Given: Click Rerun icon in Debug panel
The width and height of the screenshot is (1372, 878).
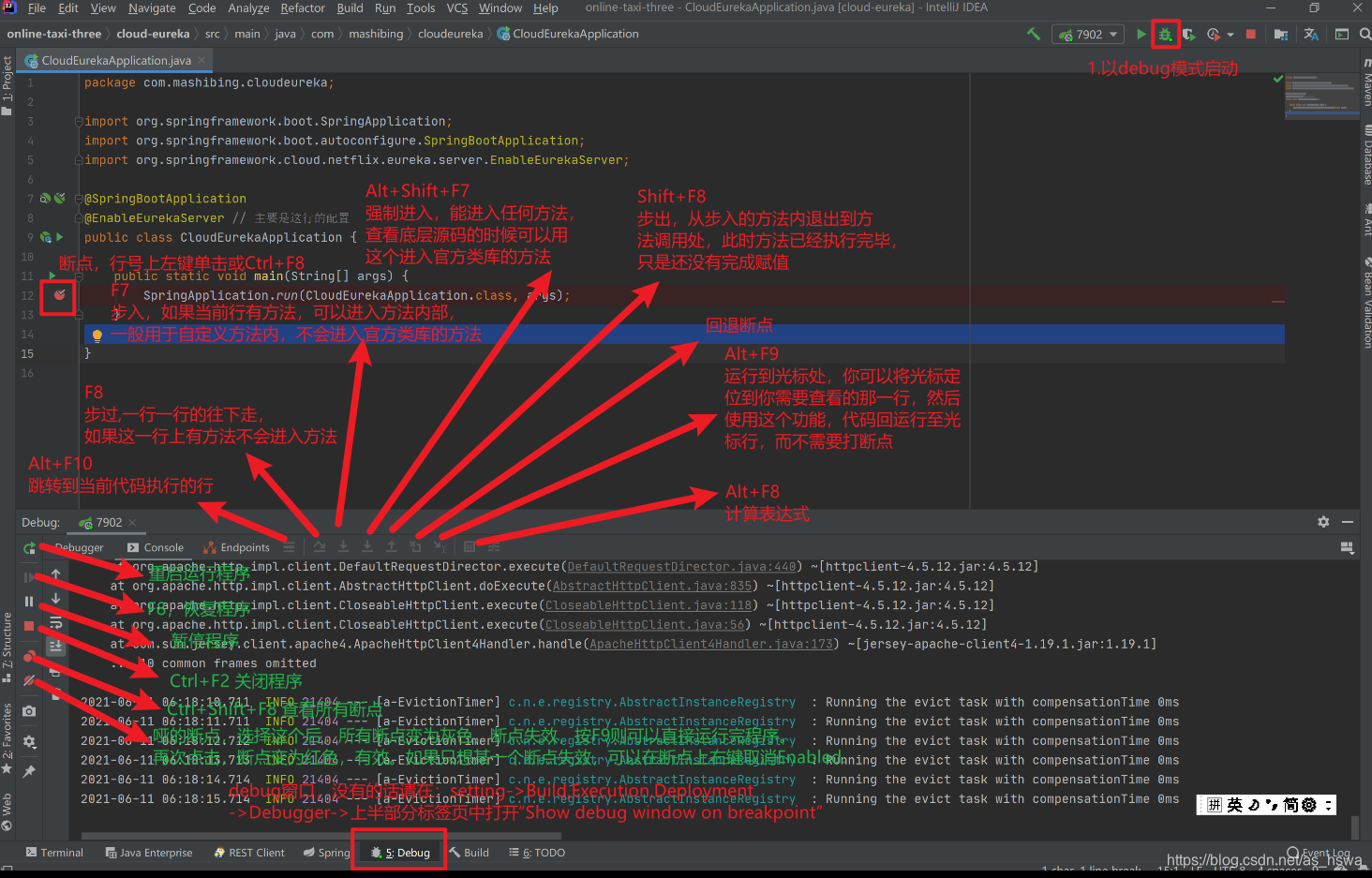Looking at the screenshot, I should pos(29,547).
